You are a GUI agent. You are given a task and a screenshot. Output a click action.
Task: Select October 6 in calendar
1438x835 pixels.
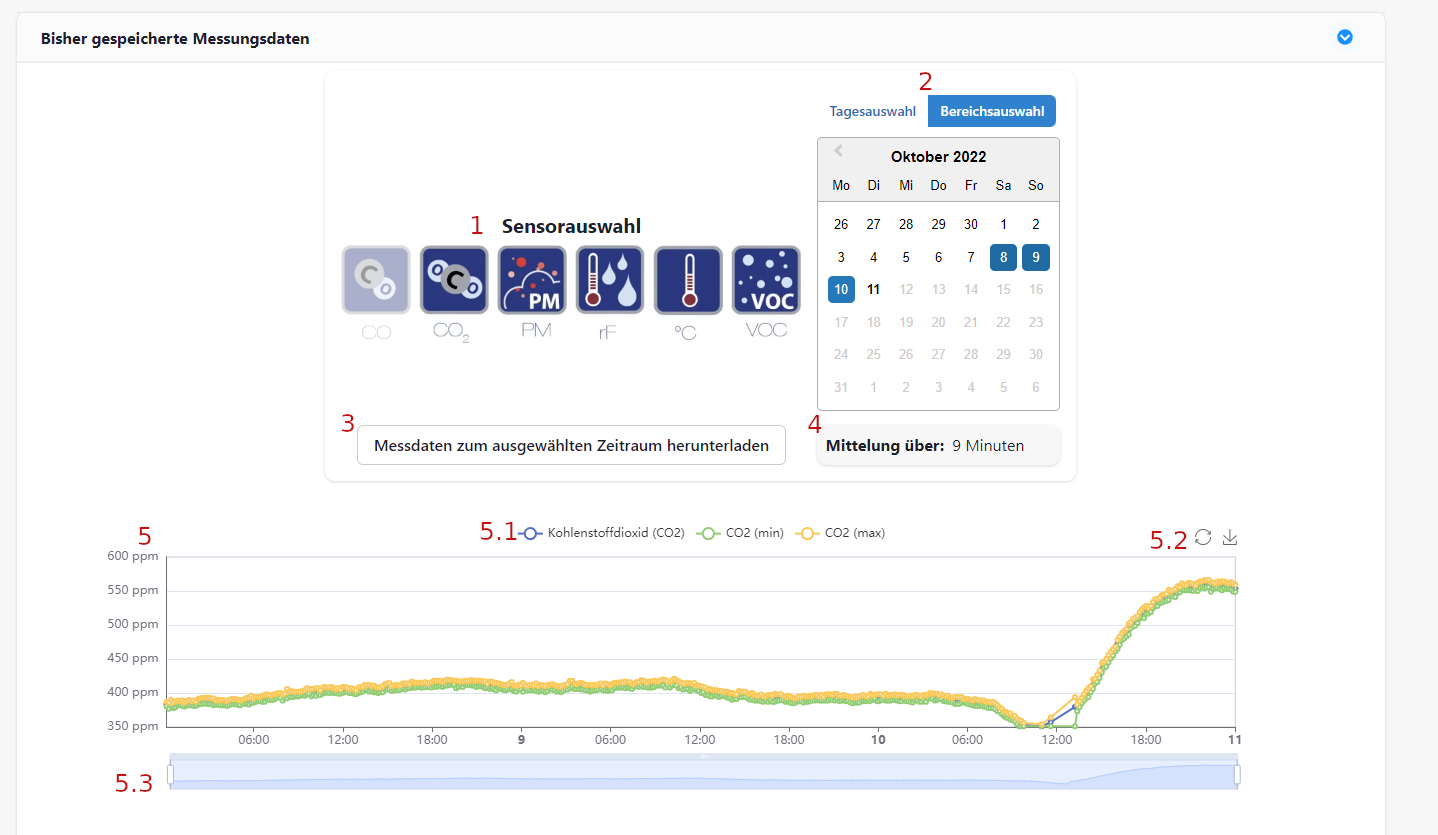coord(938,257)
